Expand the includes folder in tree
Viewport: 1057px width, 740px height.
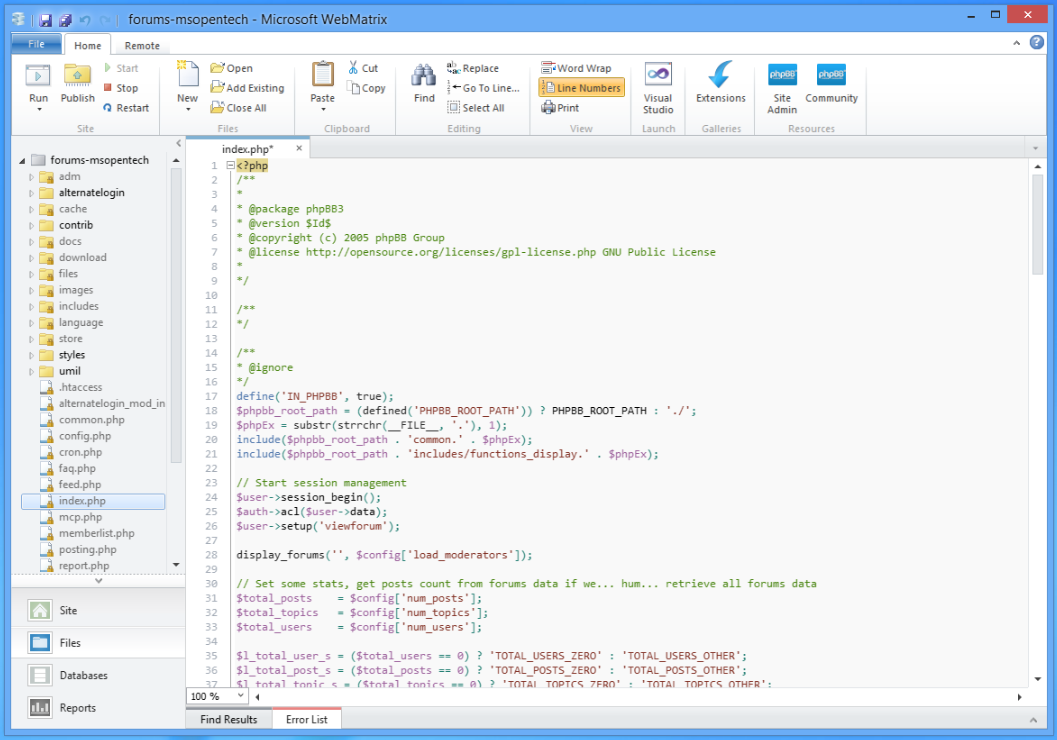(31, 306)
